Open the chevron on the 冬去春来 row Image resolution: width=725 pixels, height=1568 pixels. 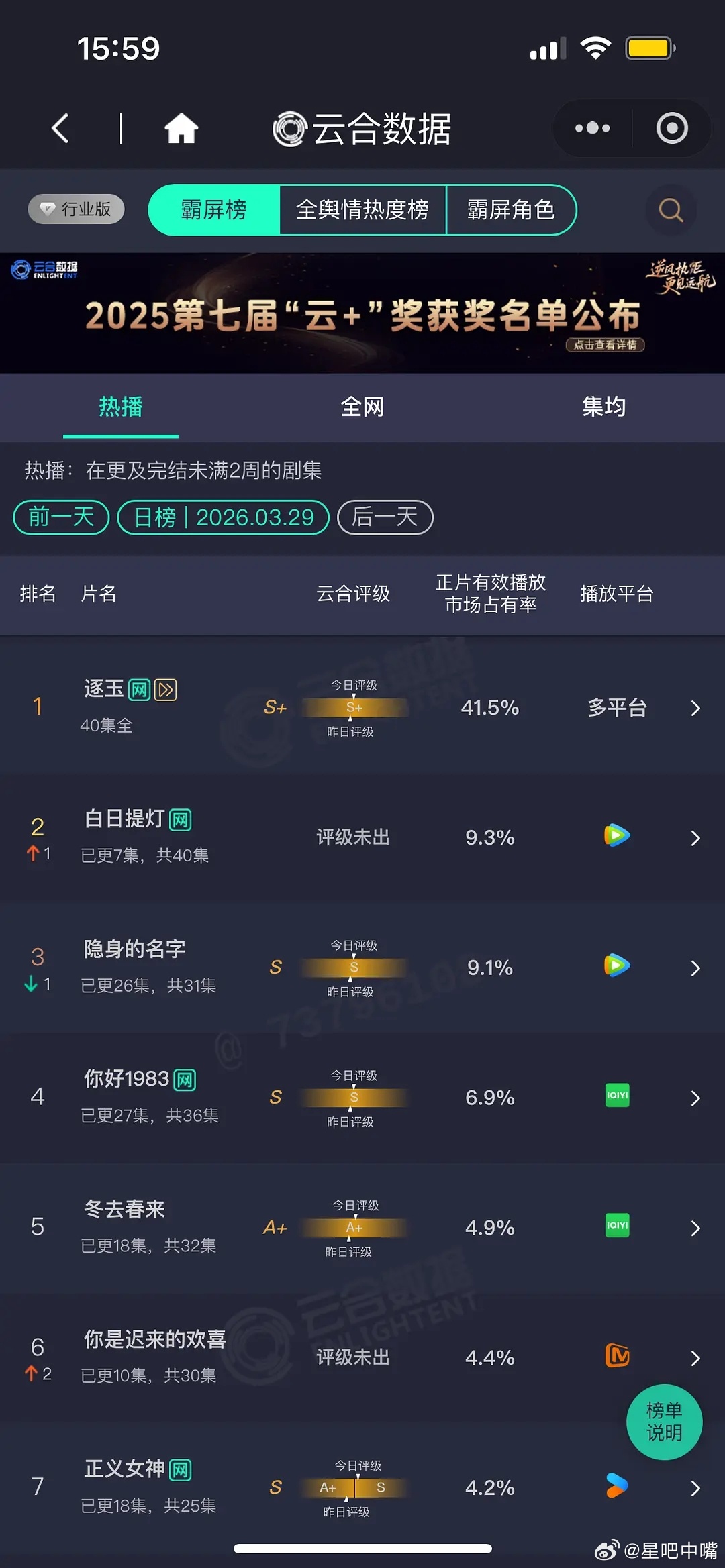tap(695, 1228)
